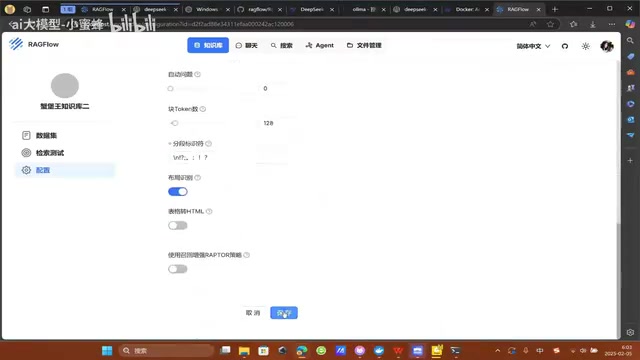Enable the 表格转HTML toggle switch
The width and height of the screenshot is (640, 360).
(x=178, y=225)
